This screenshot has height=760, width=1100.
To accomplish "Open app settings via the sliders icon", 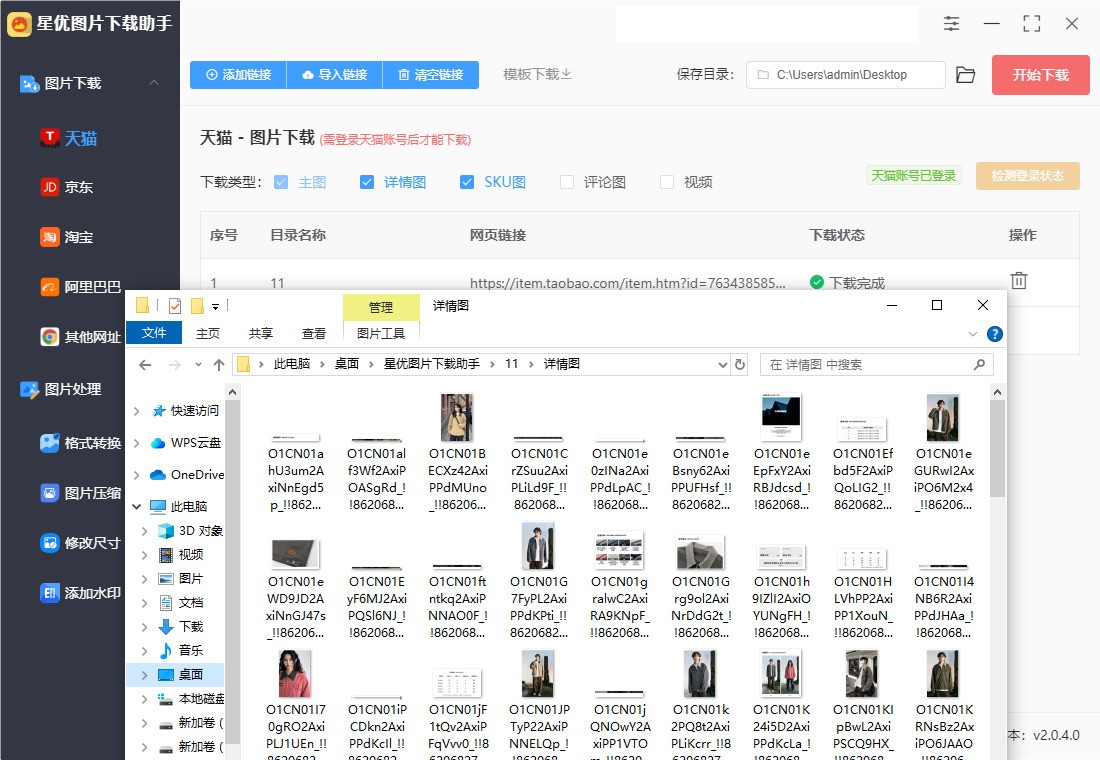I will (x=951, y=23).
